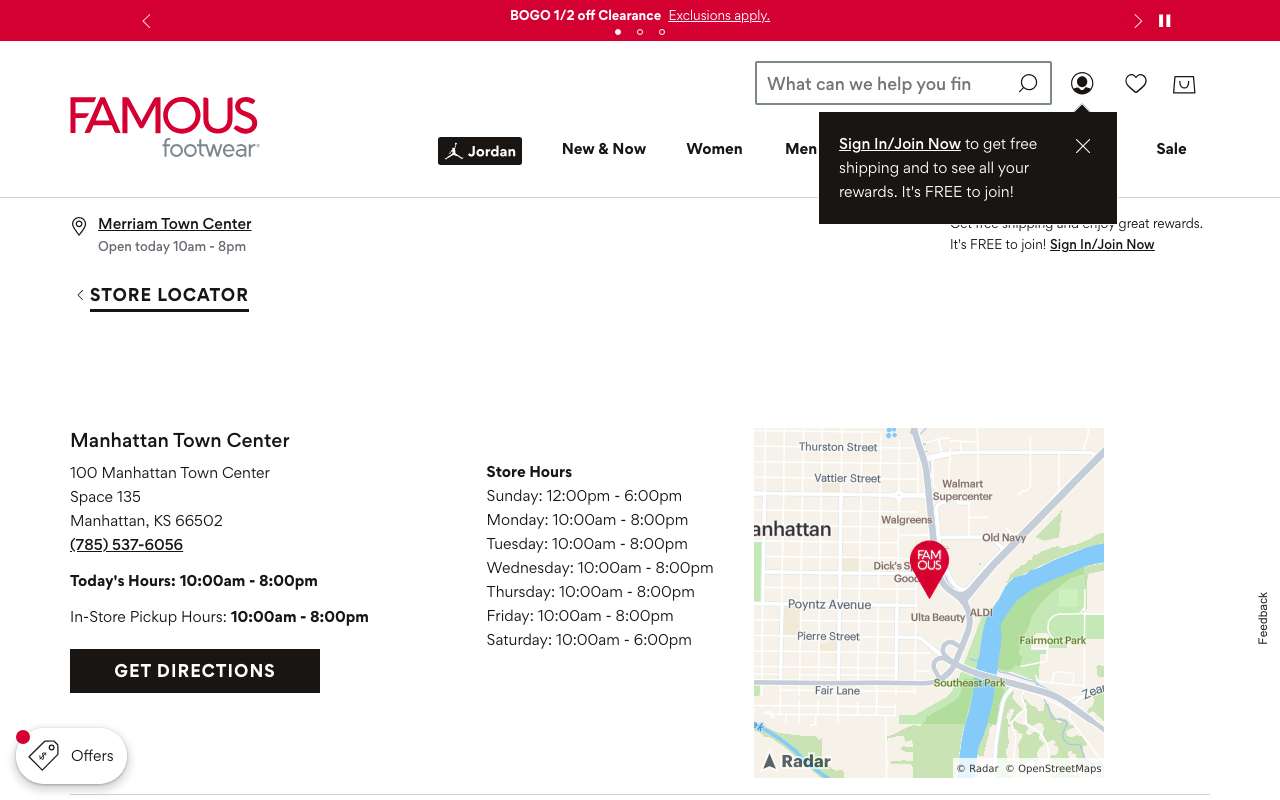Show the next promo banner arrow
Screen dimensions: 1280x800
tap(1137, 21)
